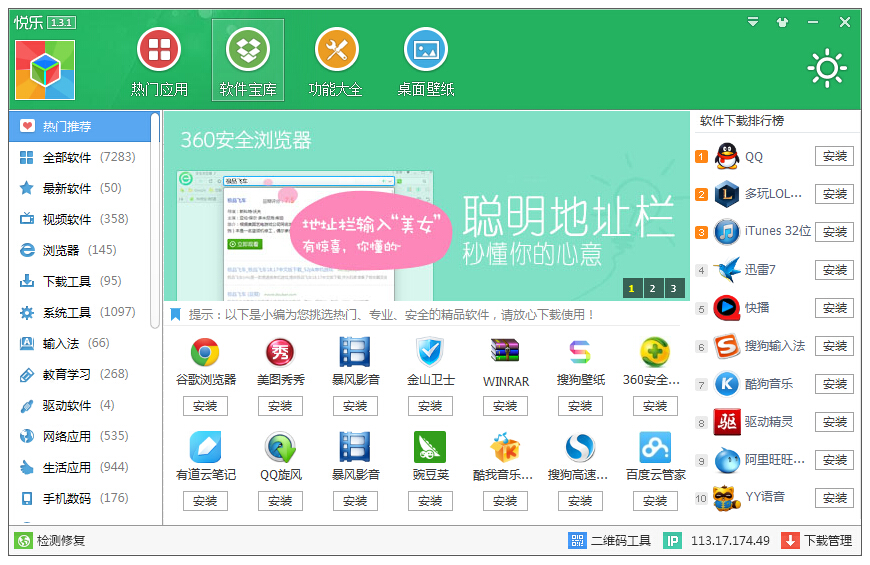
Task: Click the sidebar category scrollbar
Action: click(x=155, y=220)
